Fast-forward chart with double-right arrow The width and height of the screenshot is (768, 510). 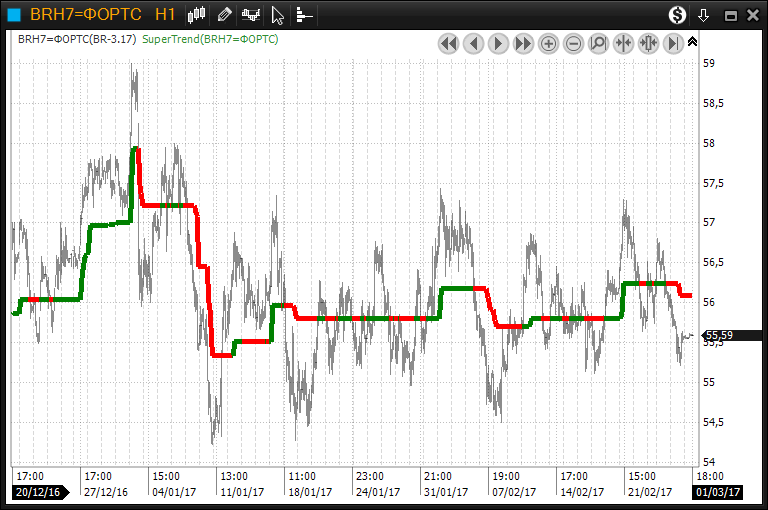click(x=523, y=43)
